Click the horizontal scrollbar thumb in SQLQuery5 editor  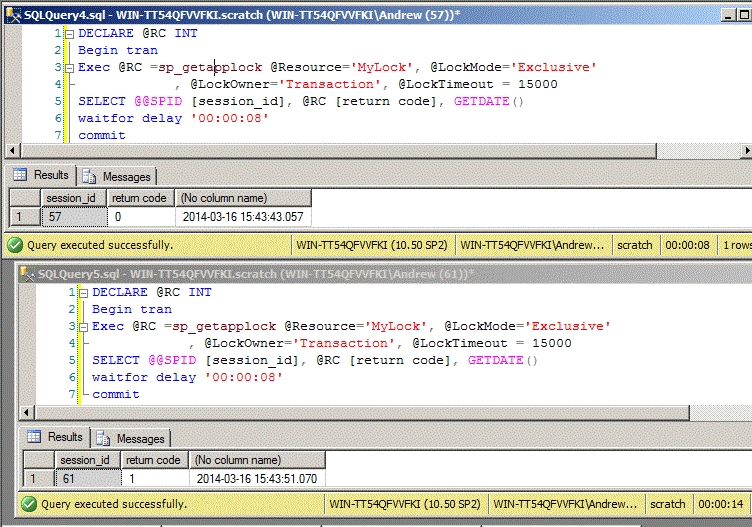tap(363, 412)
